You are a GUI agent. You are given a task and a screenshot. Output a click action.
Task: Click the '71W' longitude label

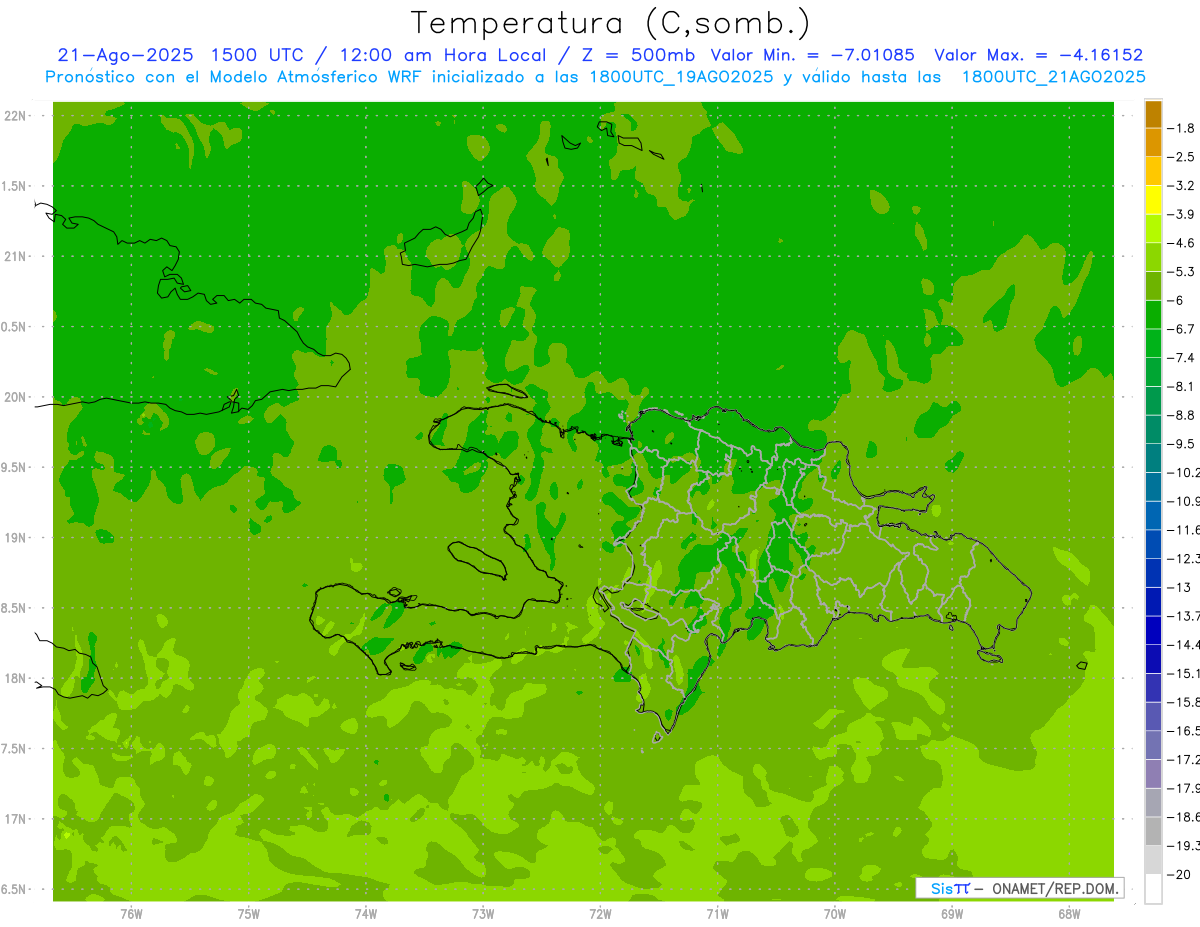(717, 914)
